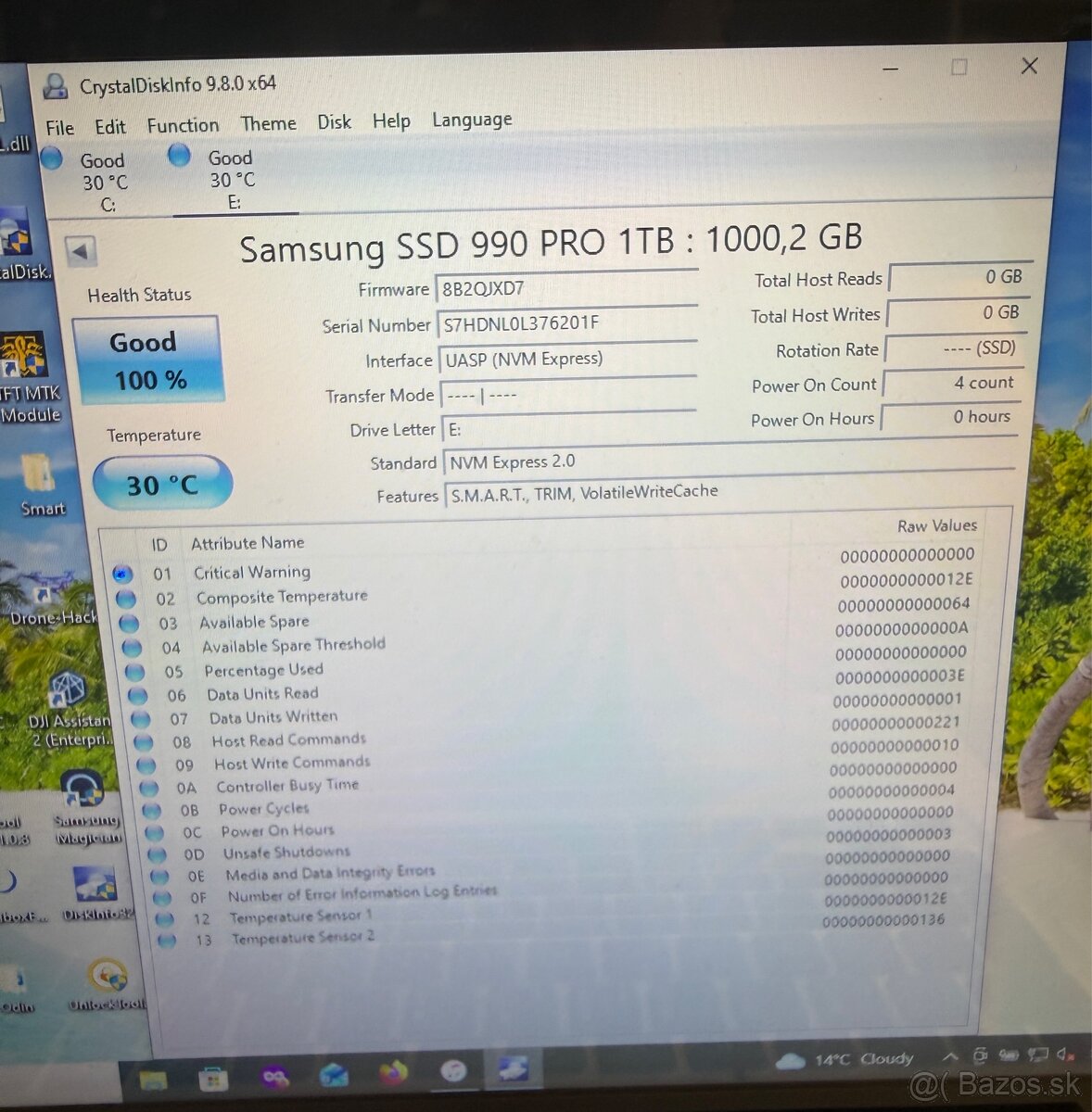1092x1112 pixels.
Task: Open the 14°C Cloudy weather widget
Action: [844, 1059]
